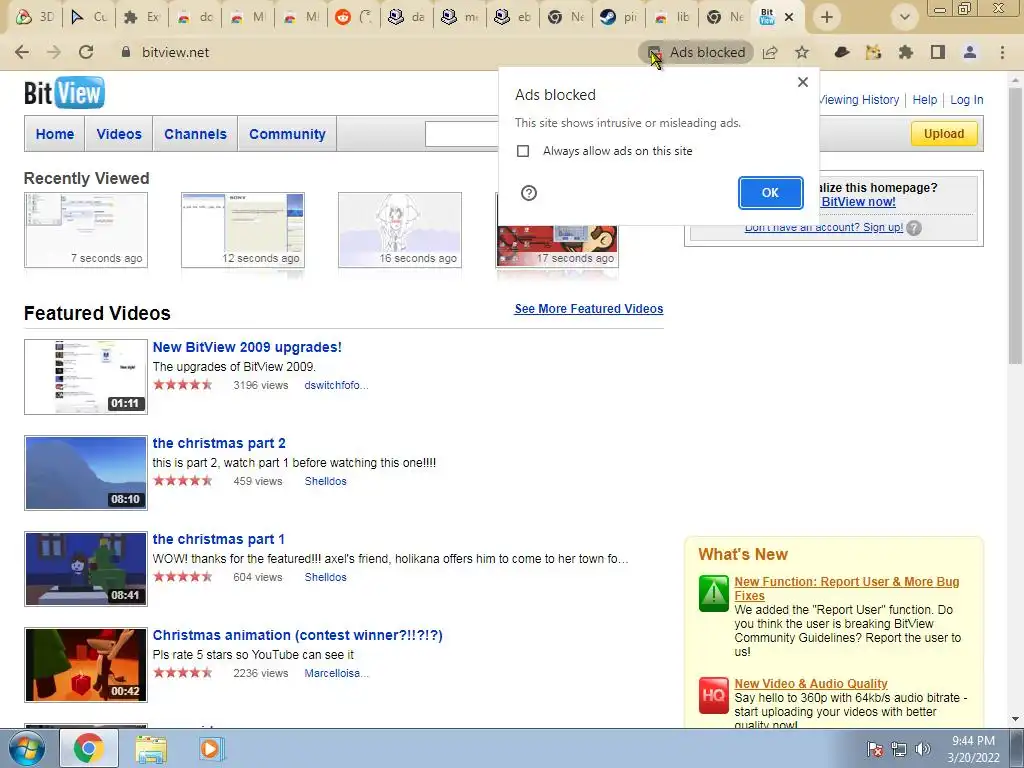Go back with the browser back arrow
Image resolution: width=1024 pixels, height=768 pixels.
click(x=22, y=52)
